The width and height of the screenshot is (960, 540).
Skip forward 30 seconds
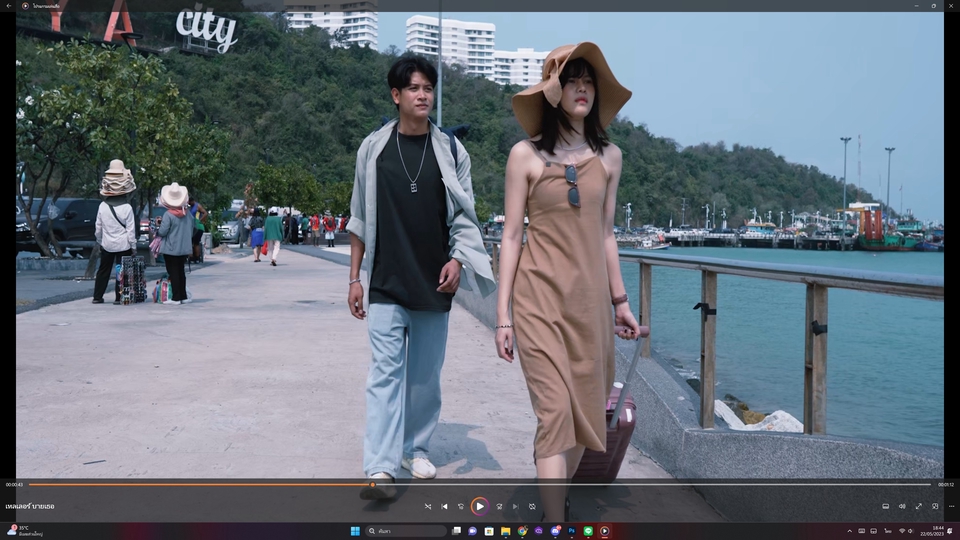[x=499, y=507]
